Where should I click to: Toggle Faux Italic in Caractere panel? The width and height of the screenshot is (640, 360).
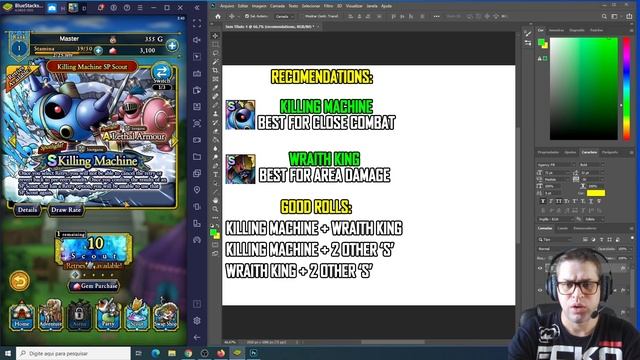551,201
